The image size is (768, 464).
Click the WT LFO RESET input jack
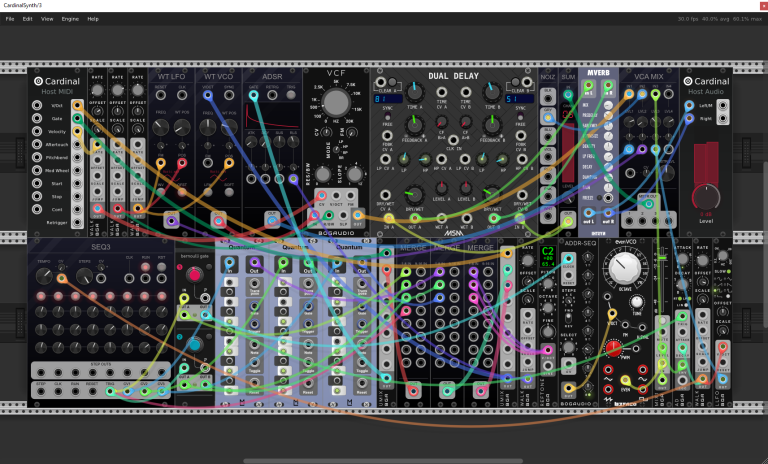161,95
